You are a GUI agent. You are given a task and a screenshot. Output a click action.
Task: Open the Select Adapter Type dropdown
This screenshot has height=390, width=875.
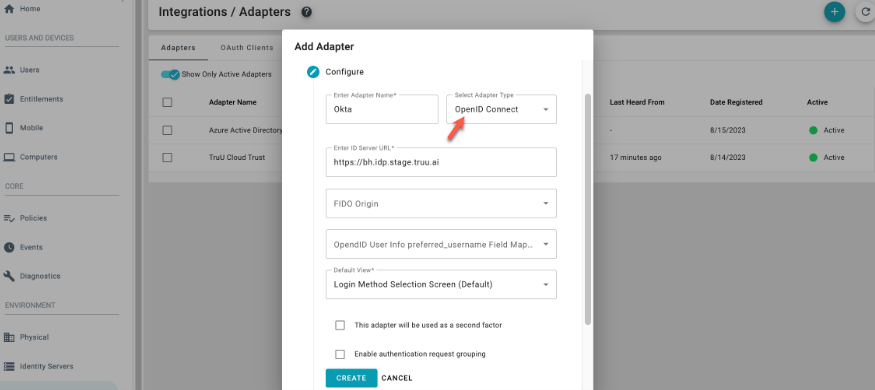502,109
